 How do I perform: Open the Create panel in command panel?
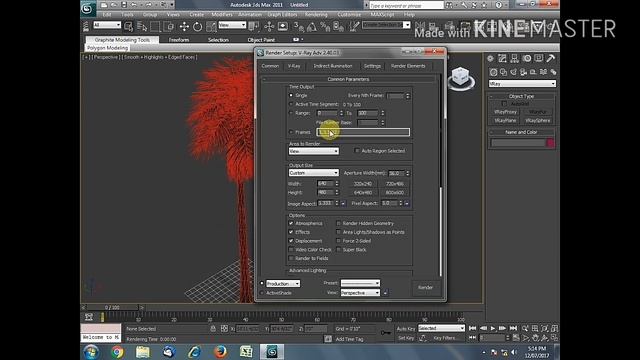[490, 58]
